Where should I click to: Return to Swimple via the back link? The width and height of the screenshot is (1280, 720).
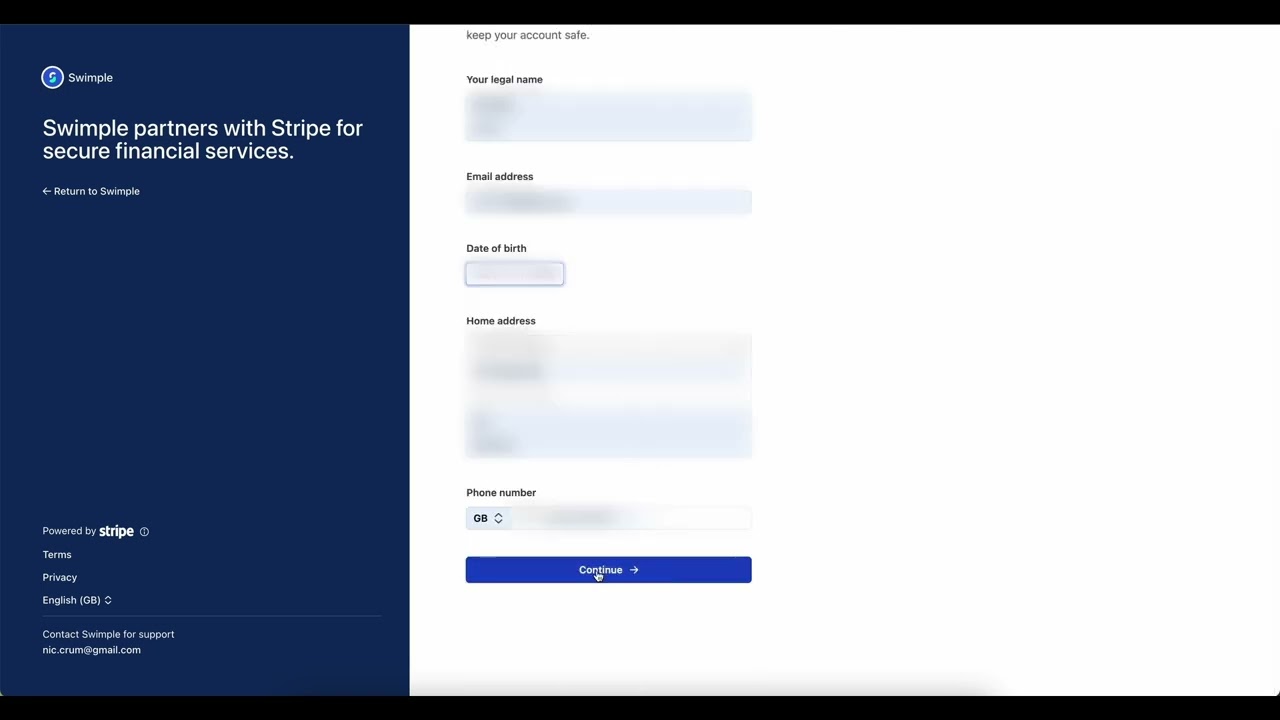click(x=91, y=191)
